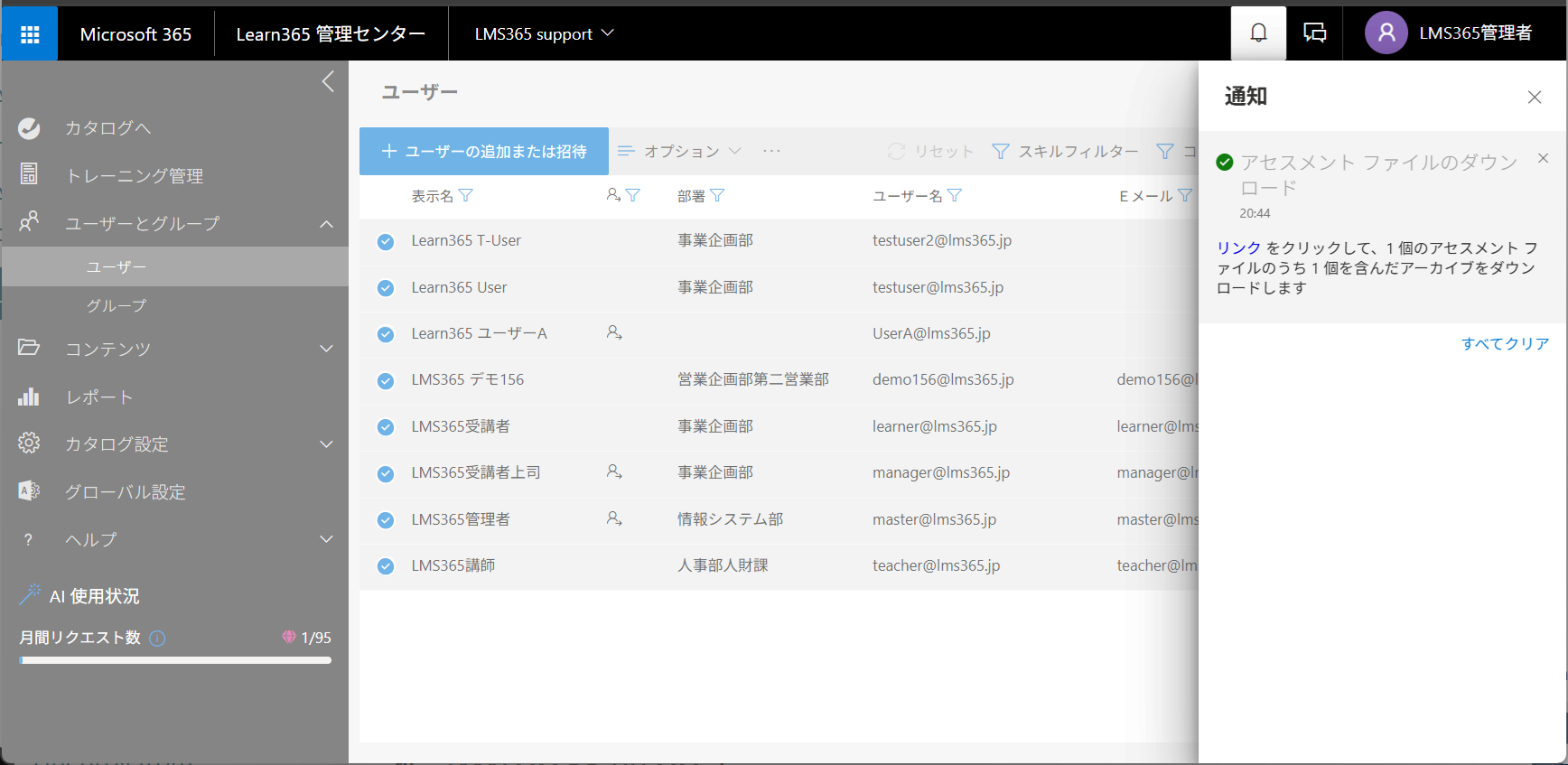Filter the Eメール column

(1185, 195)
